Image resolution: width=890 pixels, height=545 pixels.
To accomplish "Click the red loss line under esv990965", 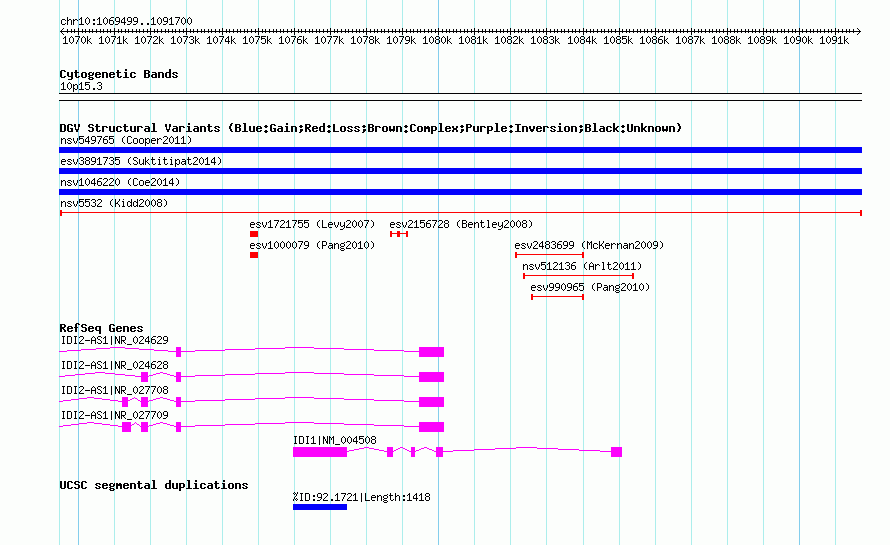I will [x=557, y=297].
